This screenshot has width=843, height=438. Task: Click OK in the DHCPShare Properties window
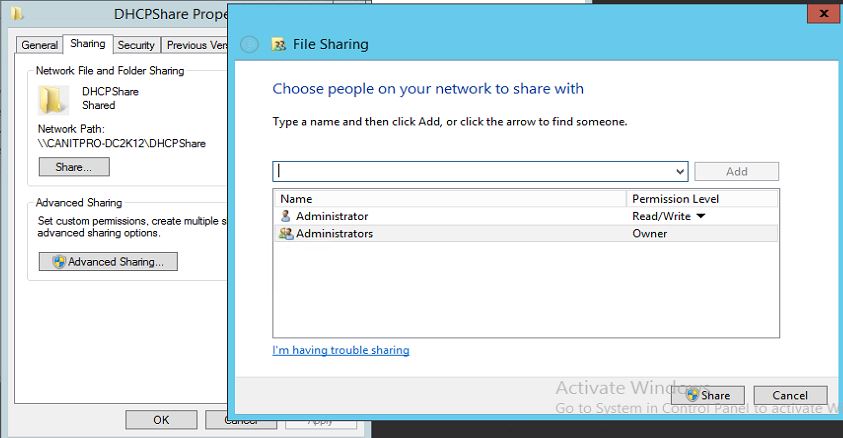(x=161, y=420)
